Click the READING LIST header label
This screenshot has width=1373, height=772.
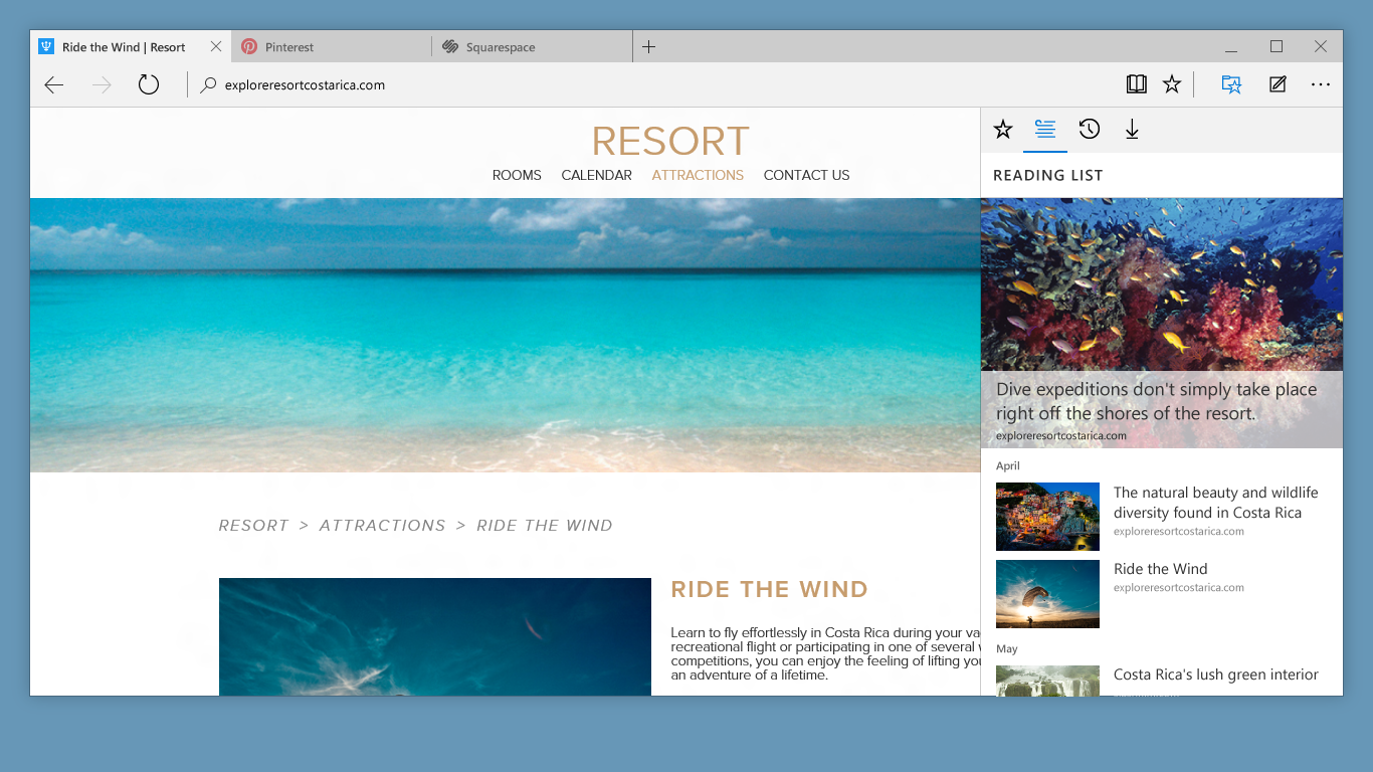click(1048, 175)
